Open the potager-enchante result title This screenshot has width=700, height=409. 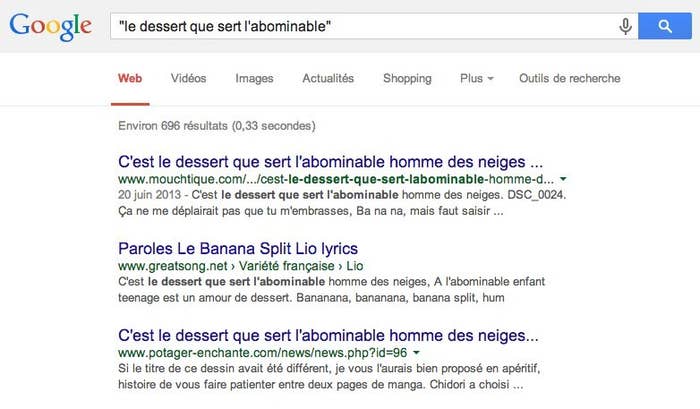click(328, 335)
